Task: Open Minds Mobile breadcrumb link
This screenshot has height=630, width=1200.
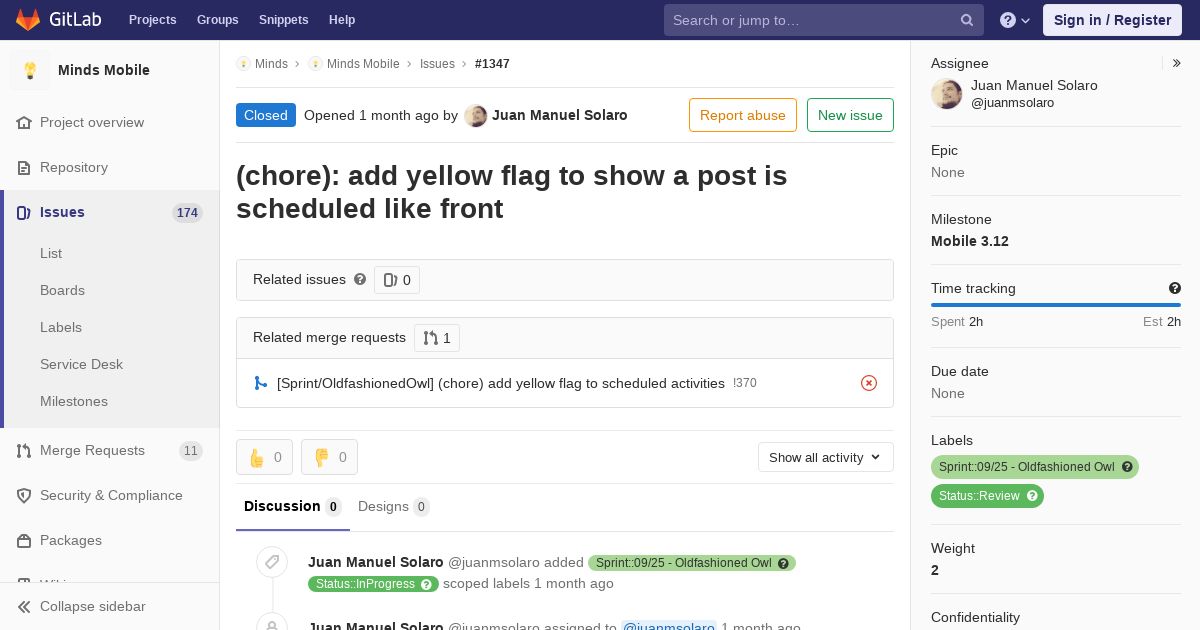Action: click(363, 63)
